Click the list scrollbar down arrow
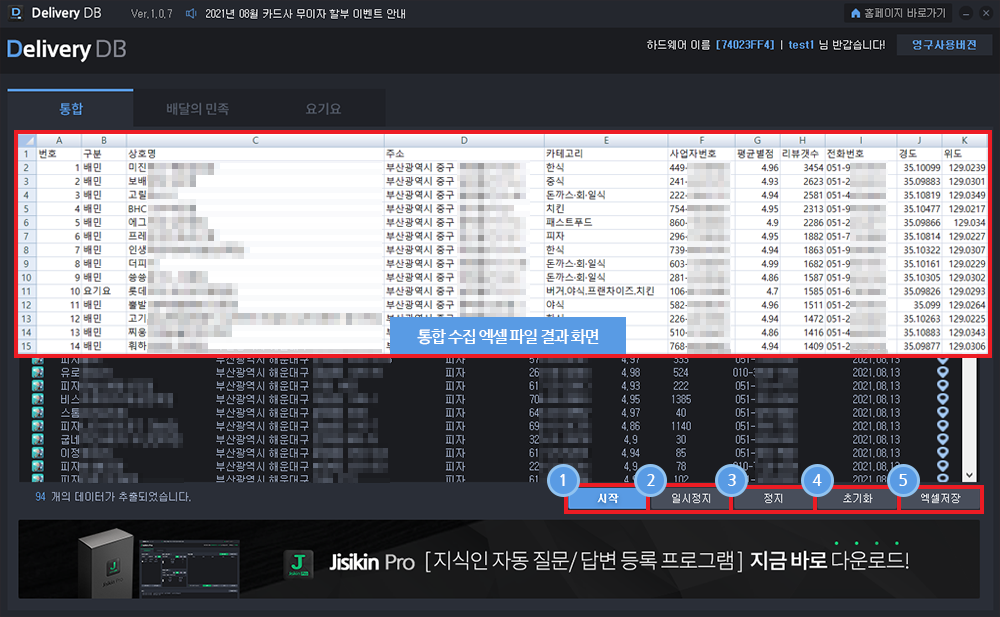 (x=969, y=475)
